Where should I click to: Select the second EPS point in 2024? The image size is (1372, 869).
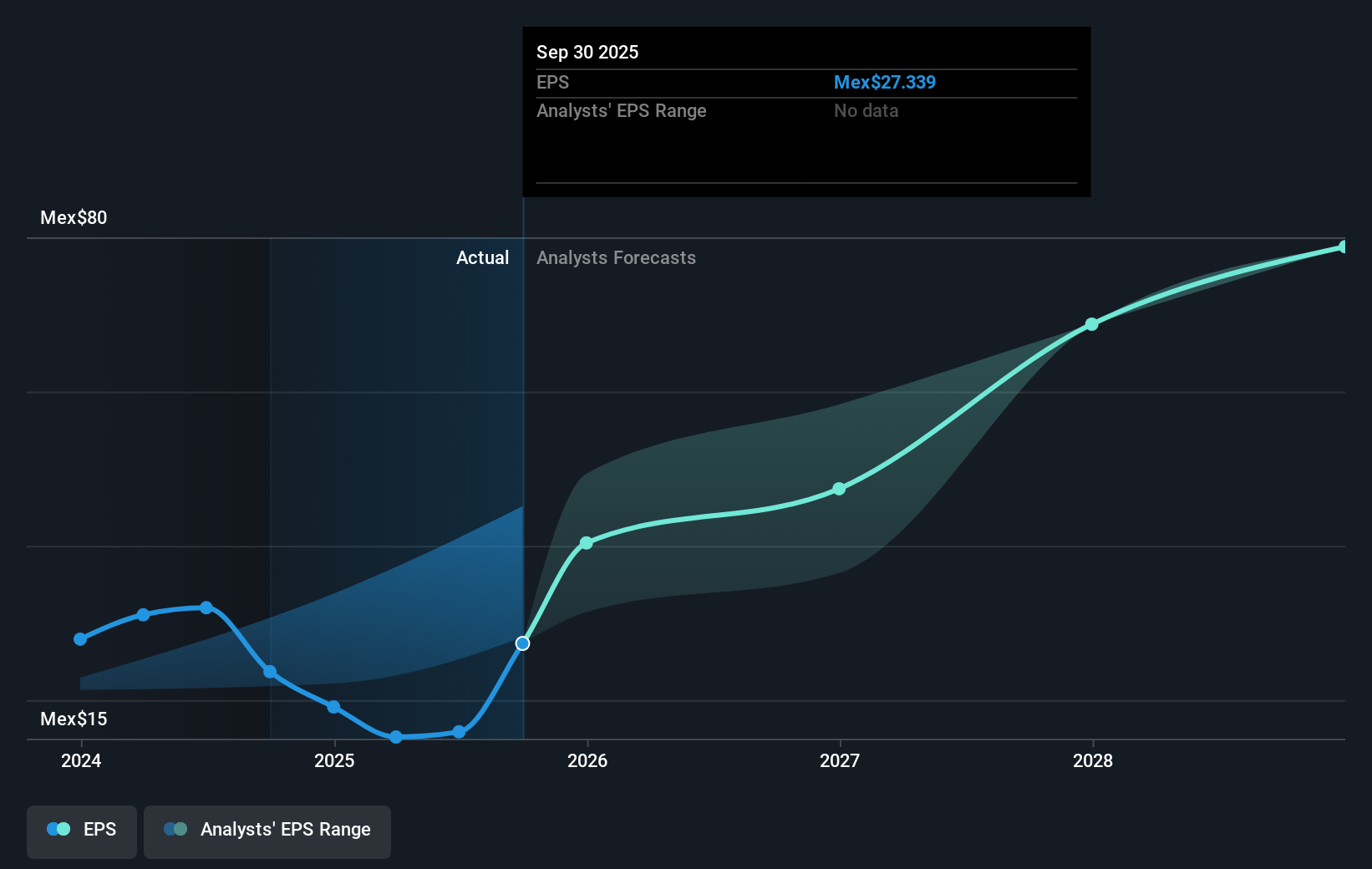coord(143,615)
